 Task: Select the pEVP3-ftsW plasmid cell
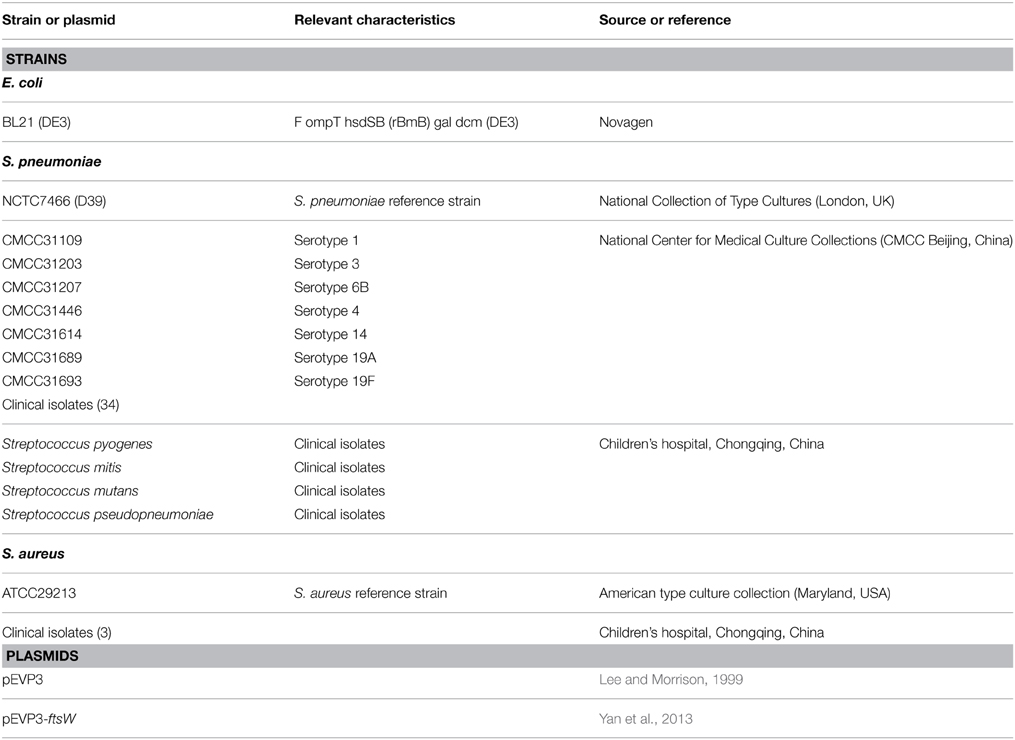click(x=39, y=719)
